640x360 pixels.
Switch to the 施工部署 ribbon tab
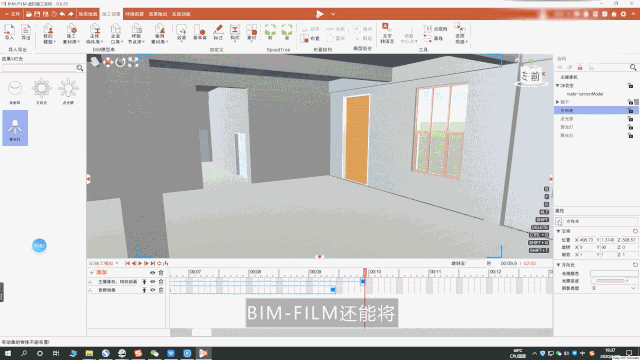tap(111, 14)
